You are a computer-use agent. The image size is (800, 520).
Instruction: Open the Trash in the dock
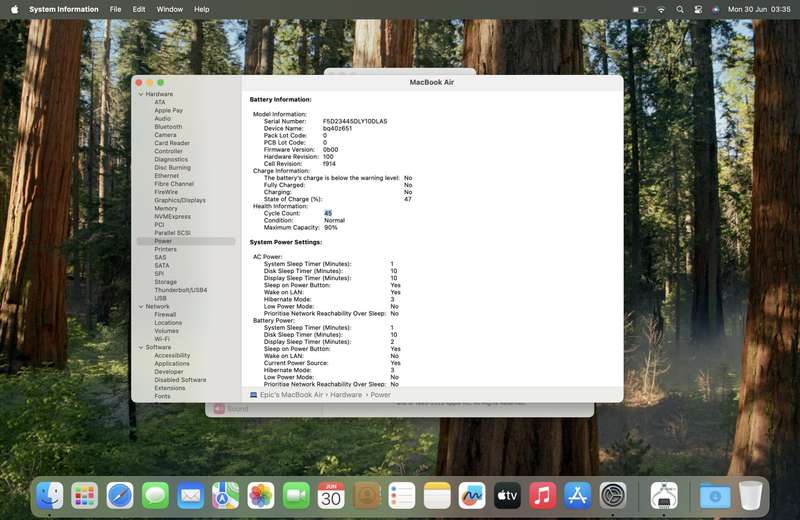(x=751, y=496)
